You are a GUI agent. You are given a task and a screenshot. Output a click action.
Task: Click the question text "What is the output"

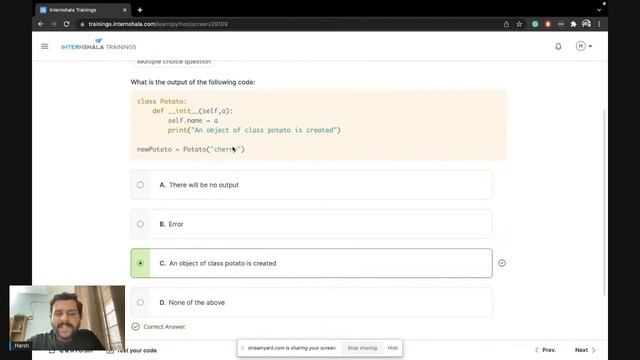pyautogui.click(x=193, y=82)
